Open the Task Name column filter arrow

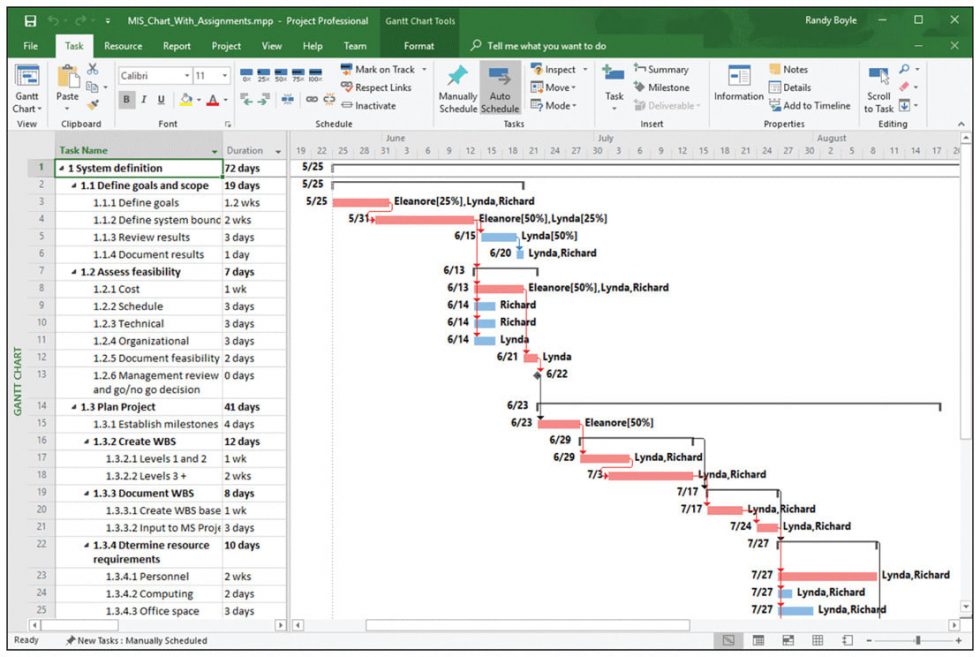(214, 151)
